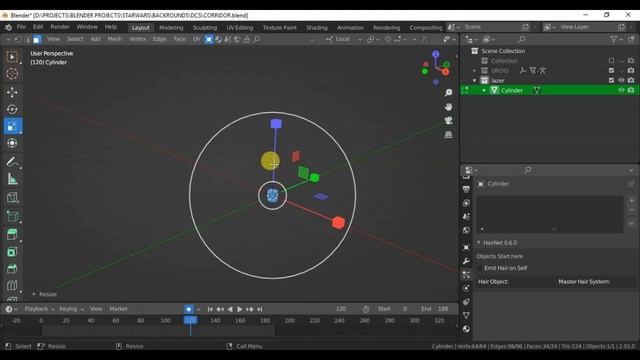The height and width of the screenshot is (360, 640).
Task: Select the Measure tool
Action: (12, 179)
